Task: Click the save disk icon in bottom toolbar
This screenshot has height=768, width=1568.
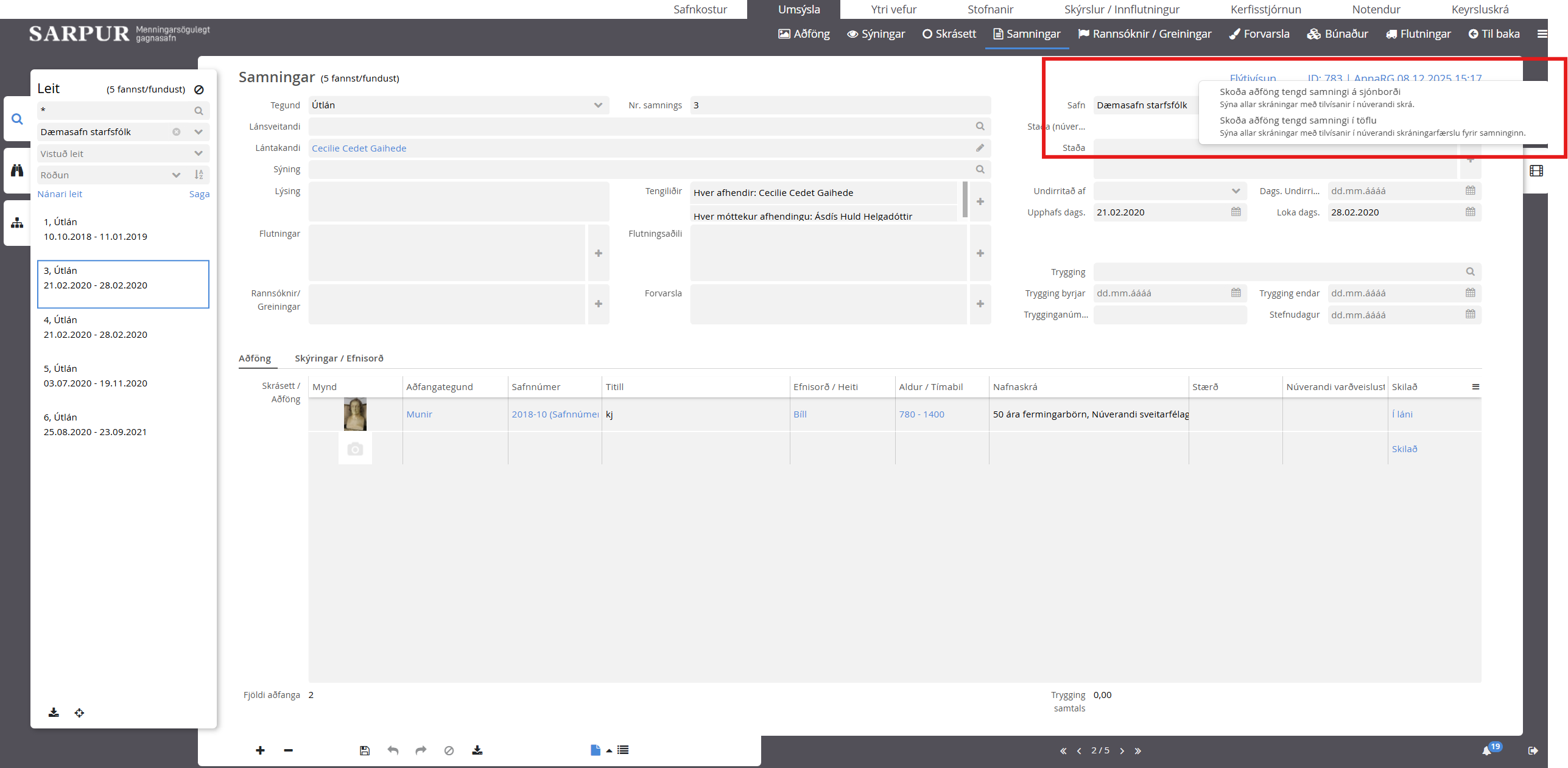Action: point(364,750)
